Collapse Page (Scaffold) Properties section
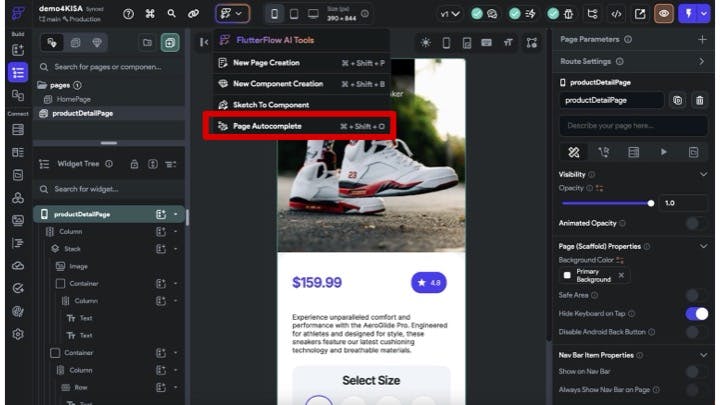Viewport: 720px width, 405px height. coord(703,247)
